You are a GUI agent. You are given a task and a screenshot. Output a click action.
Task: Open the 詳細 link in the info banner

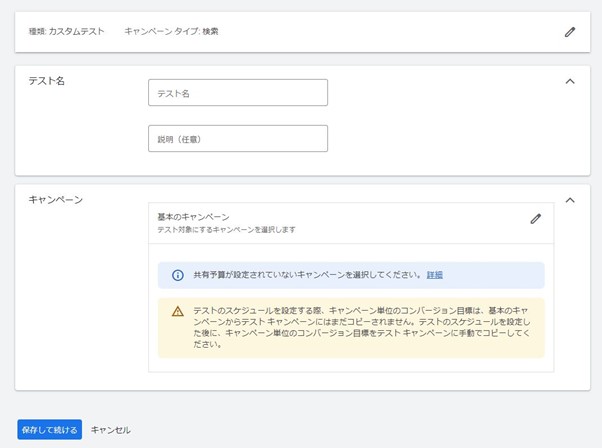tap(434, 275)
